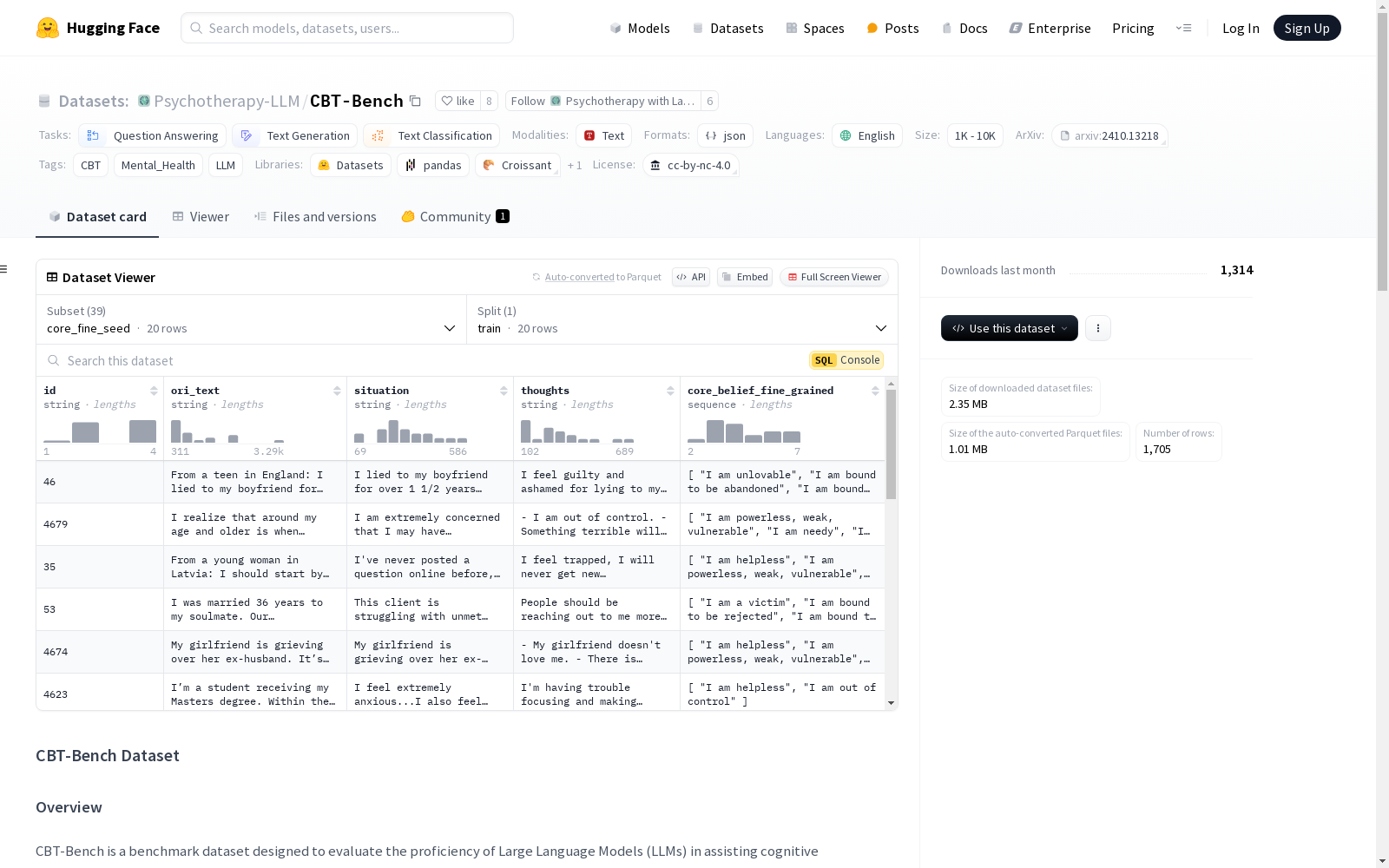The image size is (1389, 868).
Task: Sort the id column
Action: (x=154, y=391)
